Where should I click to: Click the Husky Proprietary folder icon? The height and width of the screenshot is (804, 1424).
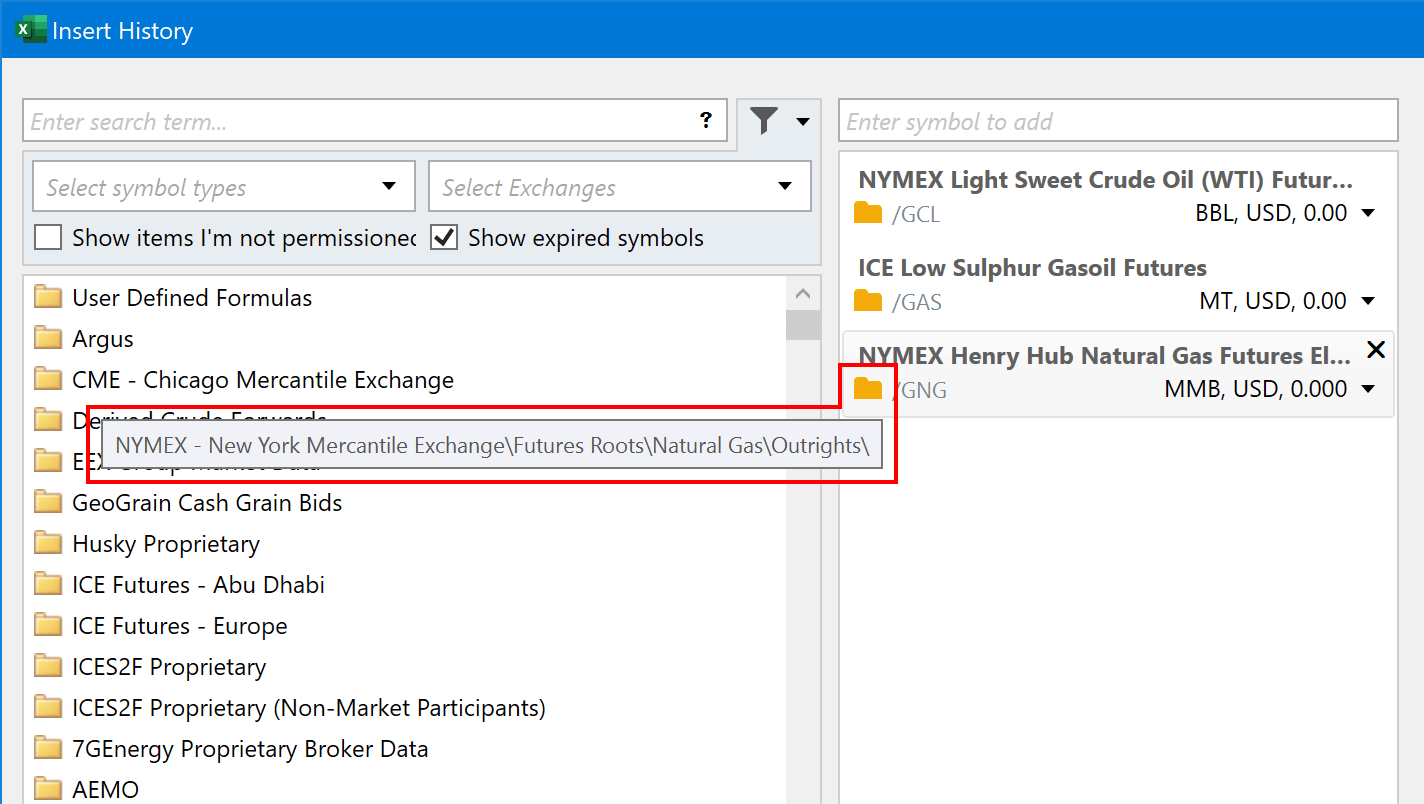[48, 544]
